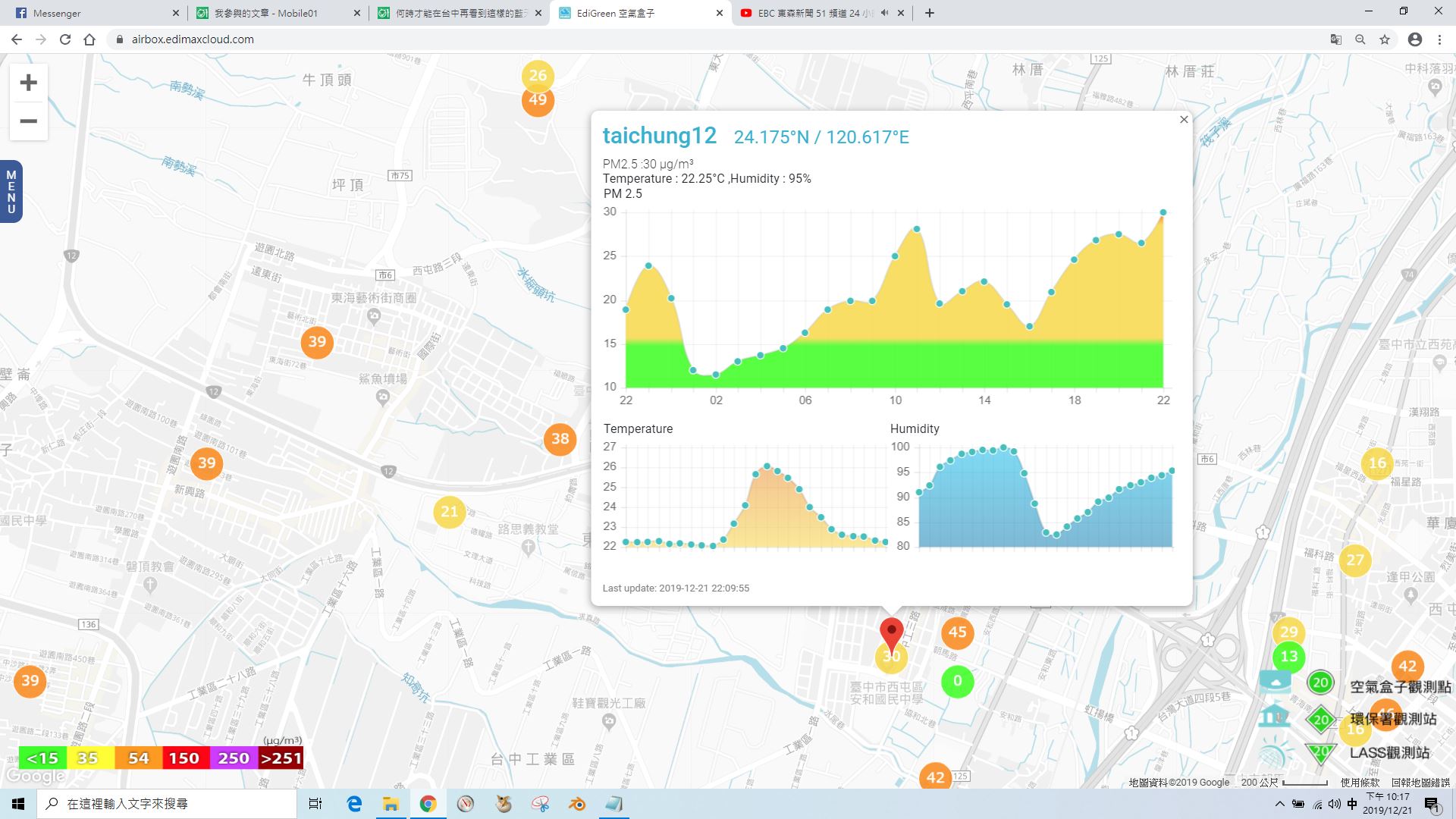This screenshot has height=819, width=1456.
Task: Select the orange 45 marker
Action: 958,632
